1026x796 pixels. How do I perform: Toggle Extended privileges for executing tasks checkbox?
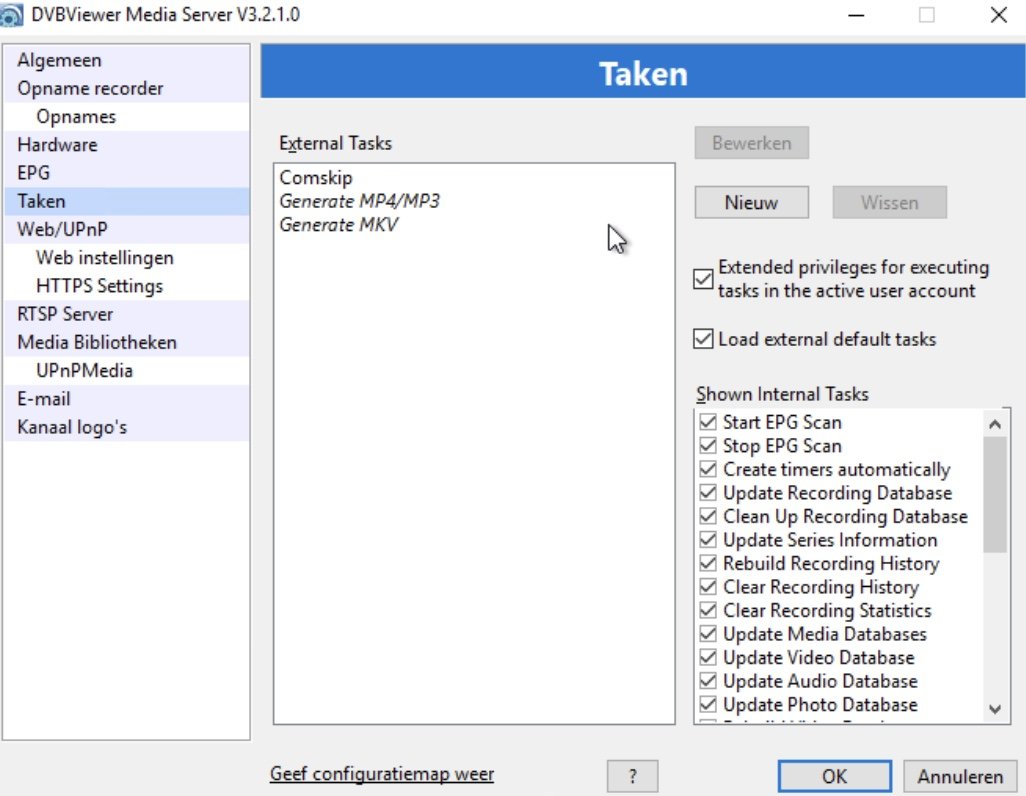click(x=704, y=279)
